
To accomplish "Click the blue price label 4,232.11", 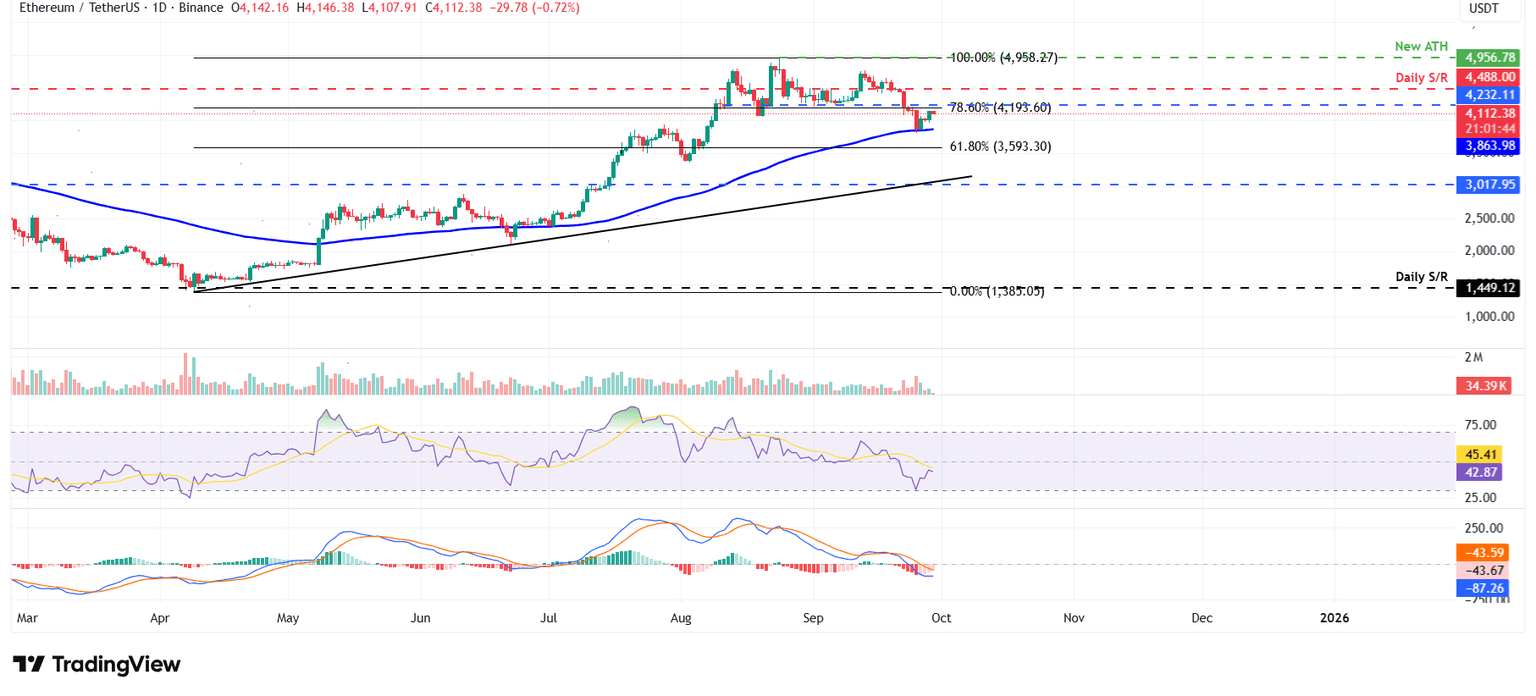I will 1487,95.
